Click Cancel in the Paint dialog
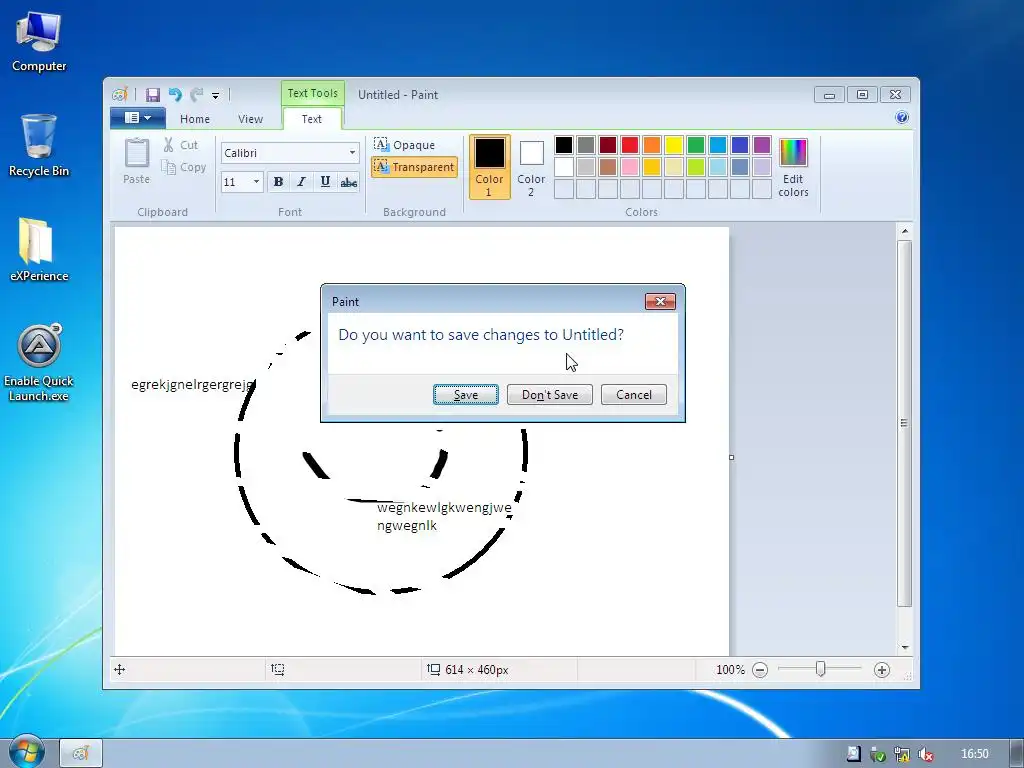This screenshot has width=1024, height=768. pos(633,394)
